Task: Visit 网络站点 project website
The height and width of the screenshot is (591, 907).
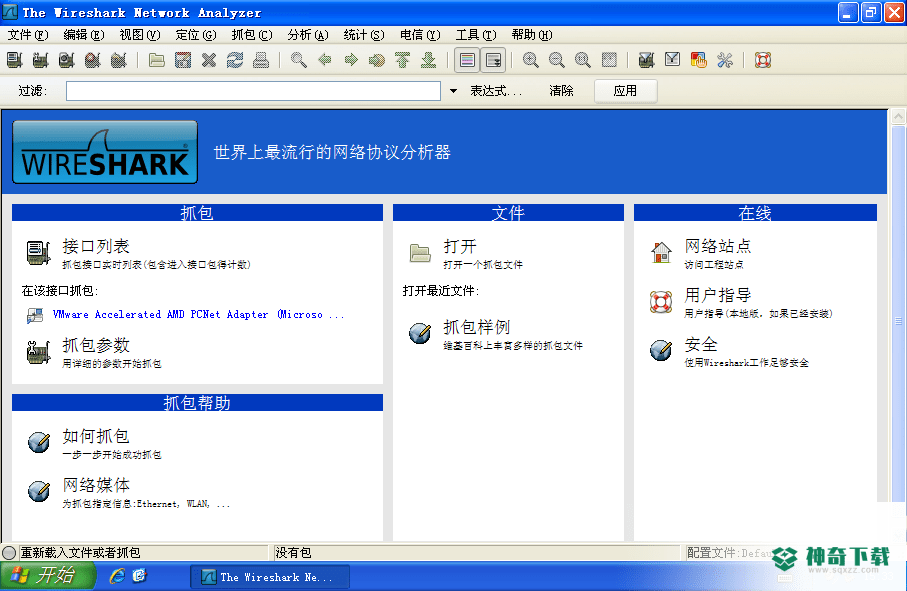Action: 718,246
